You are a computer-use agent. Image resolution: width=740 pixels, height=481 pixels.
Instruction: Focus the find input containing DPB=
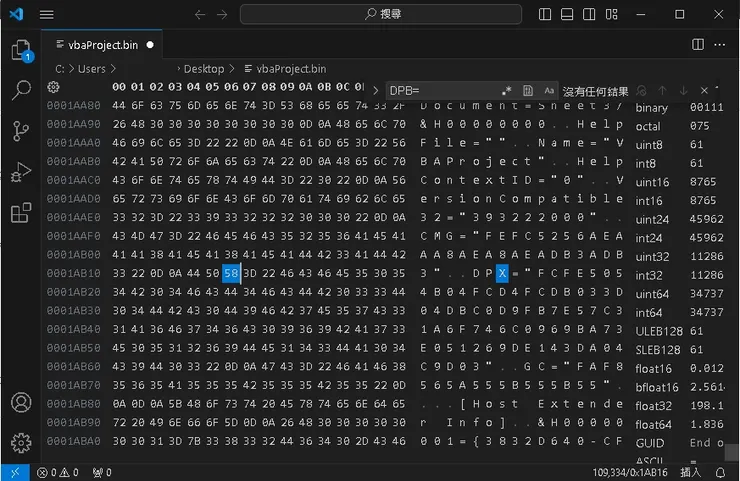pyautogui.click(x=443, y=91)
